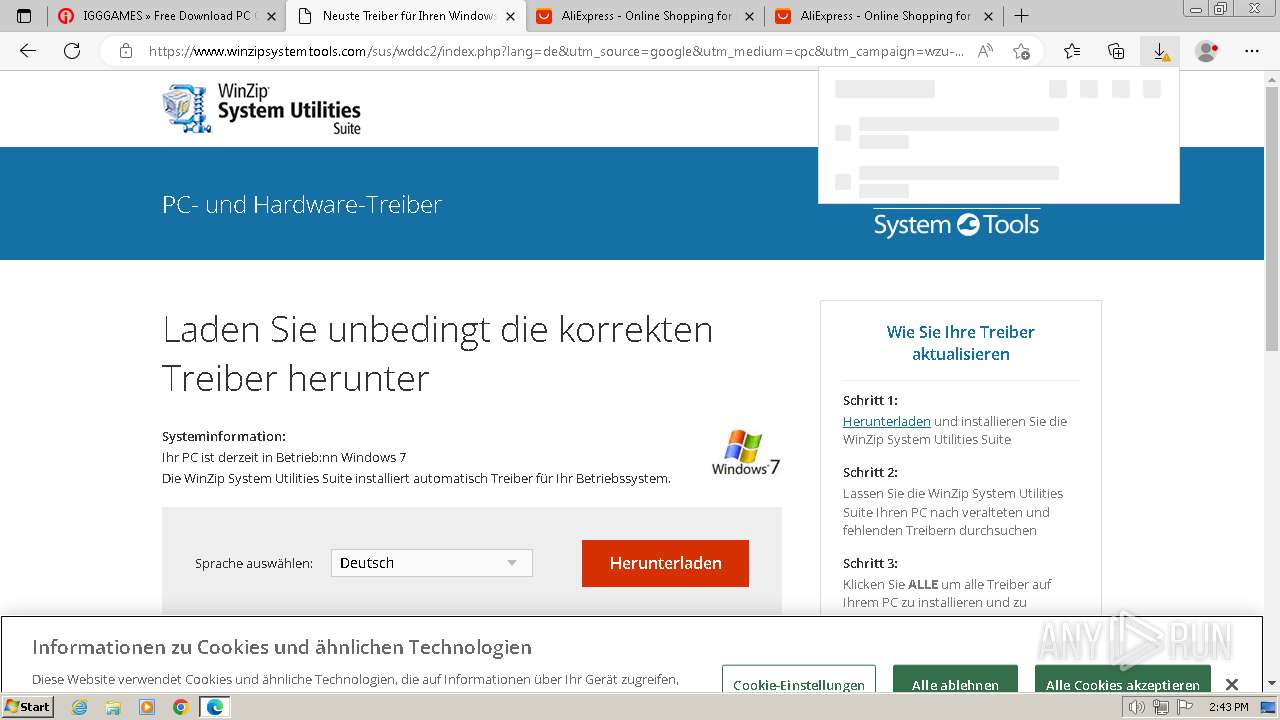Add this page to favorites

(1021, 51)
